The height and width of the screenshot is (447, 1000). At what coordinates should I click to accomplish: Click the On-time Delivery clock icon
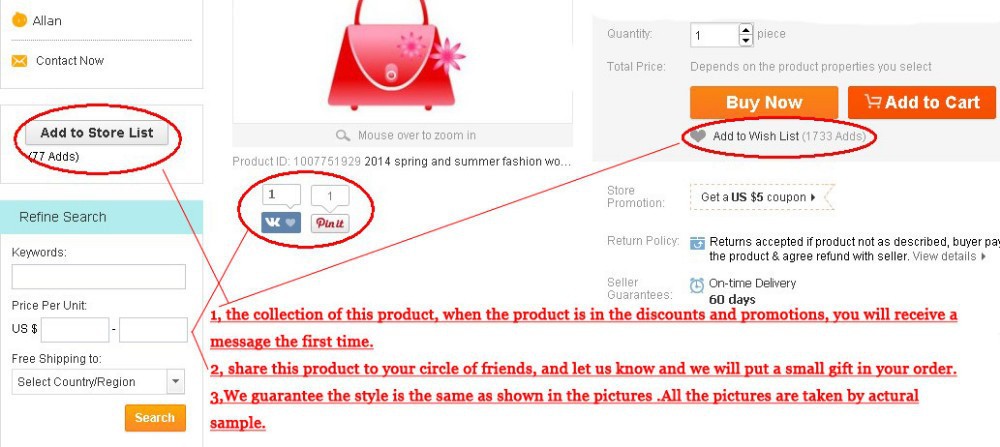tap(697, 285)
